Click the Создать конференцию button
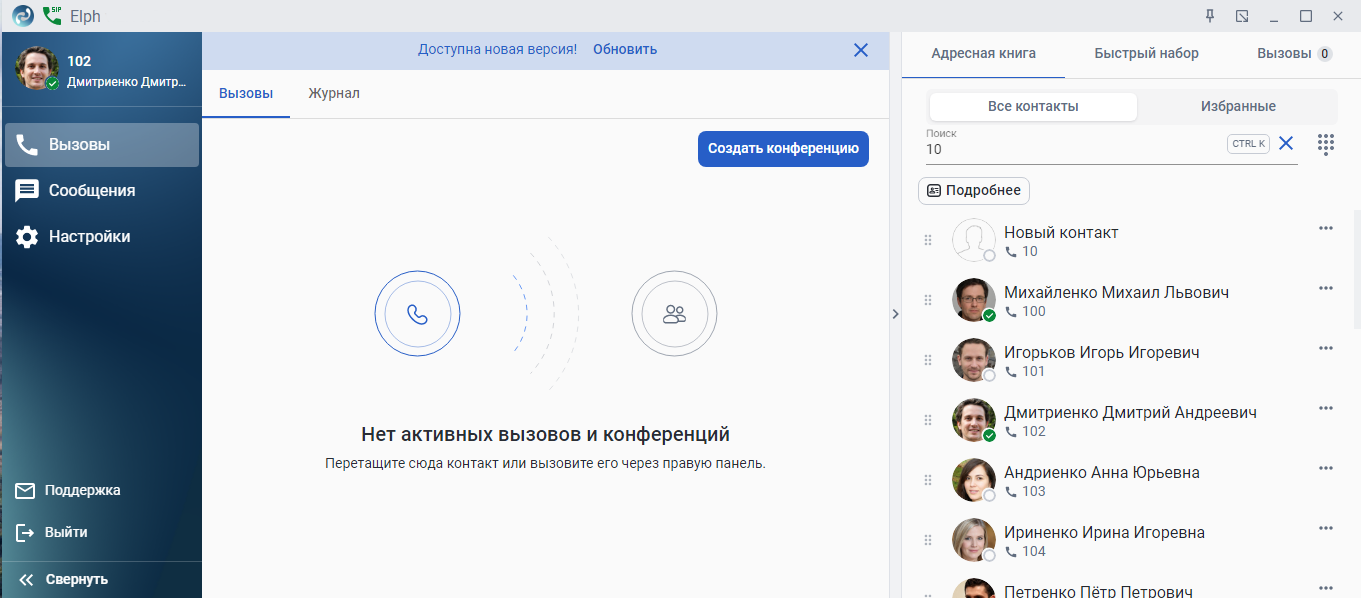The height and width of the screenshot is (598, 1361). (x=783, y=149)
